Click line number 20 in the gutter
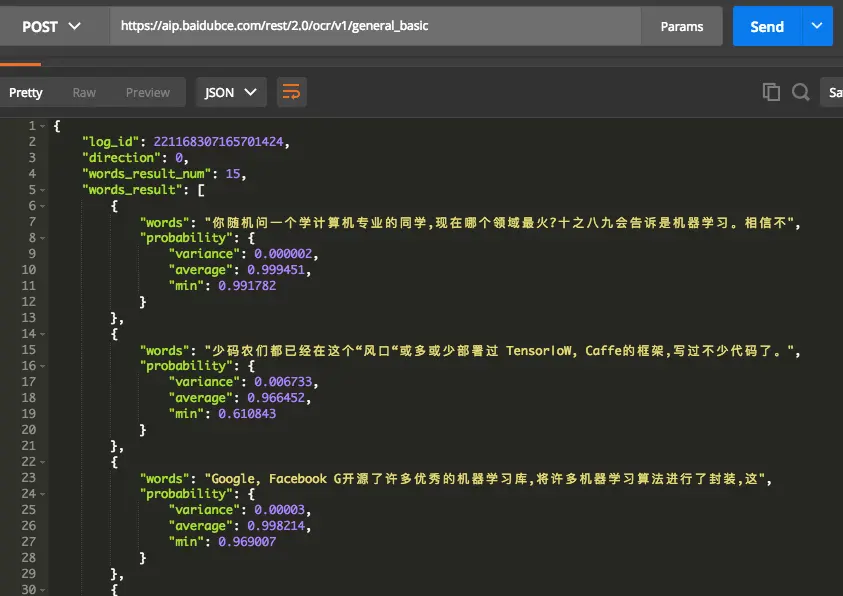Image resolution: width=843 pixels, height=596 pixels. [x=28, y=430]
